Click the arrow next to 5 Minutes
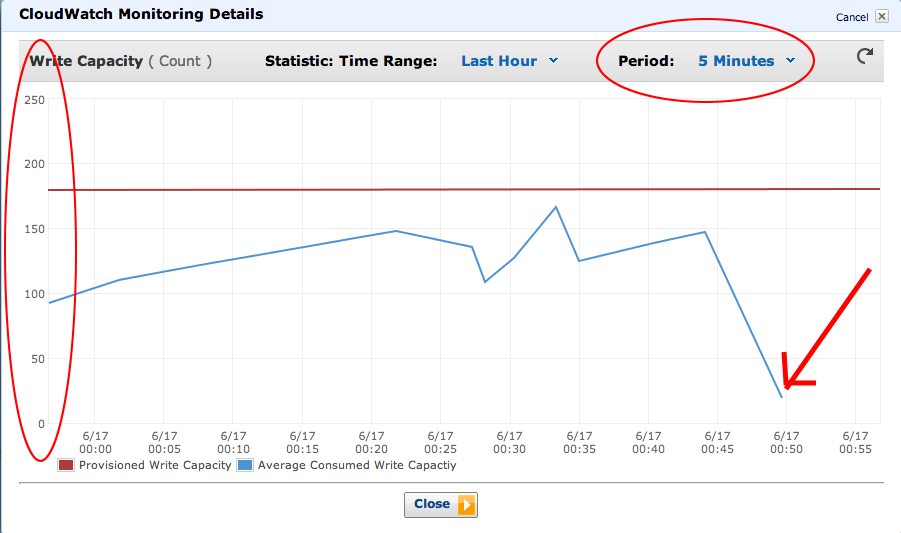901x533 pixels. [791, 61]
